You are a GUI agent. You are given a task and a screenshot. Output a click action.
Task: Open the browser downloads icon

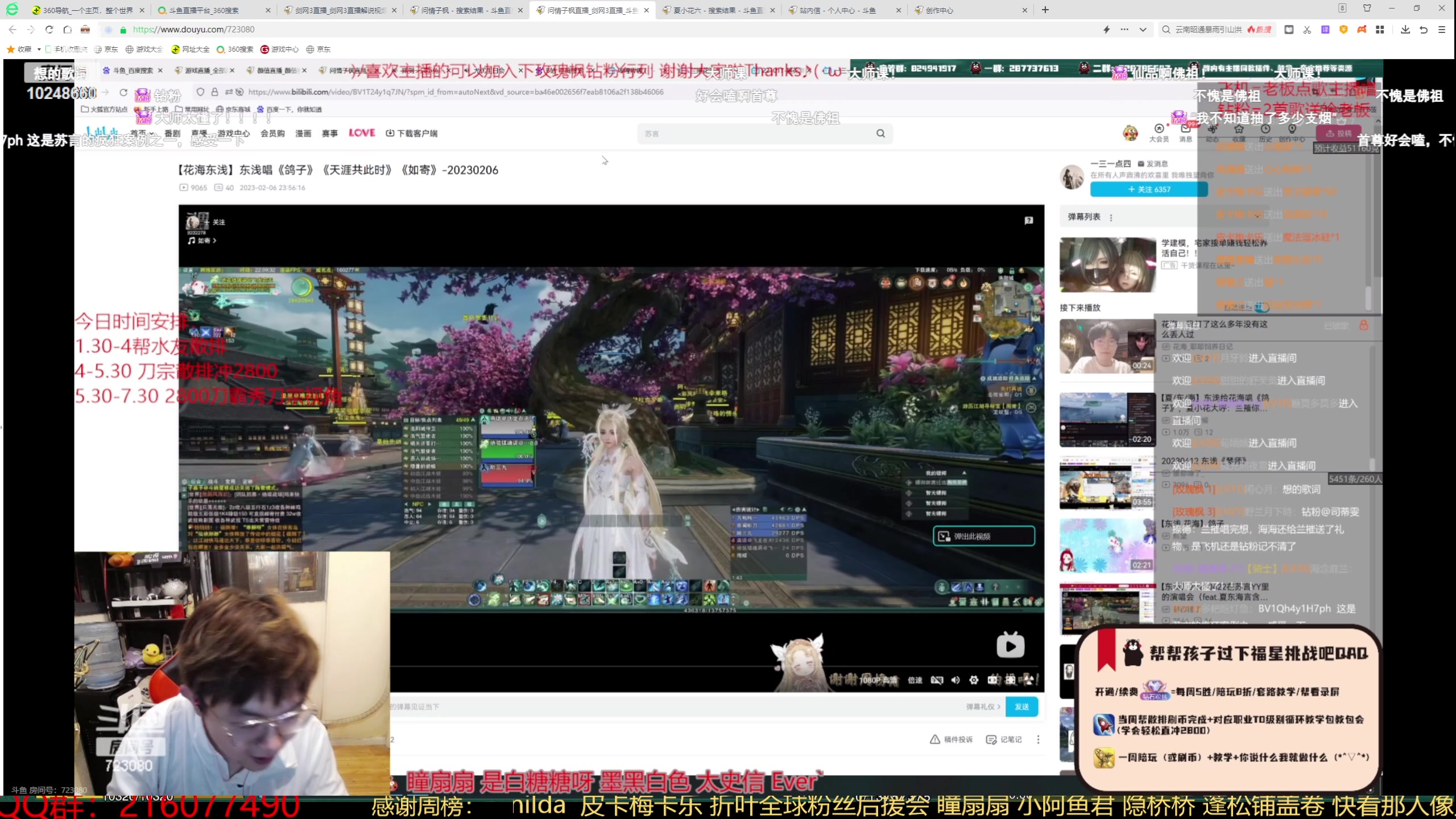1405,30
